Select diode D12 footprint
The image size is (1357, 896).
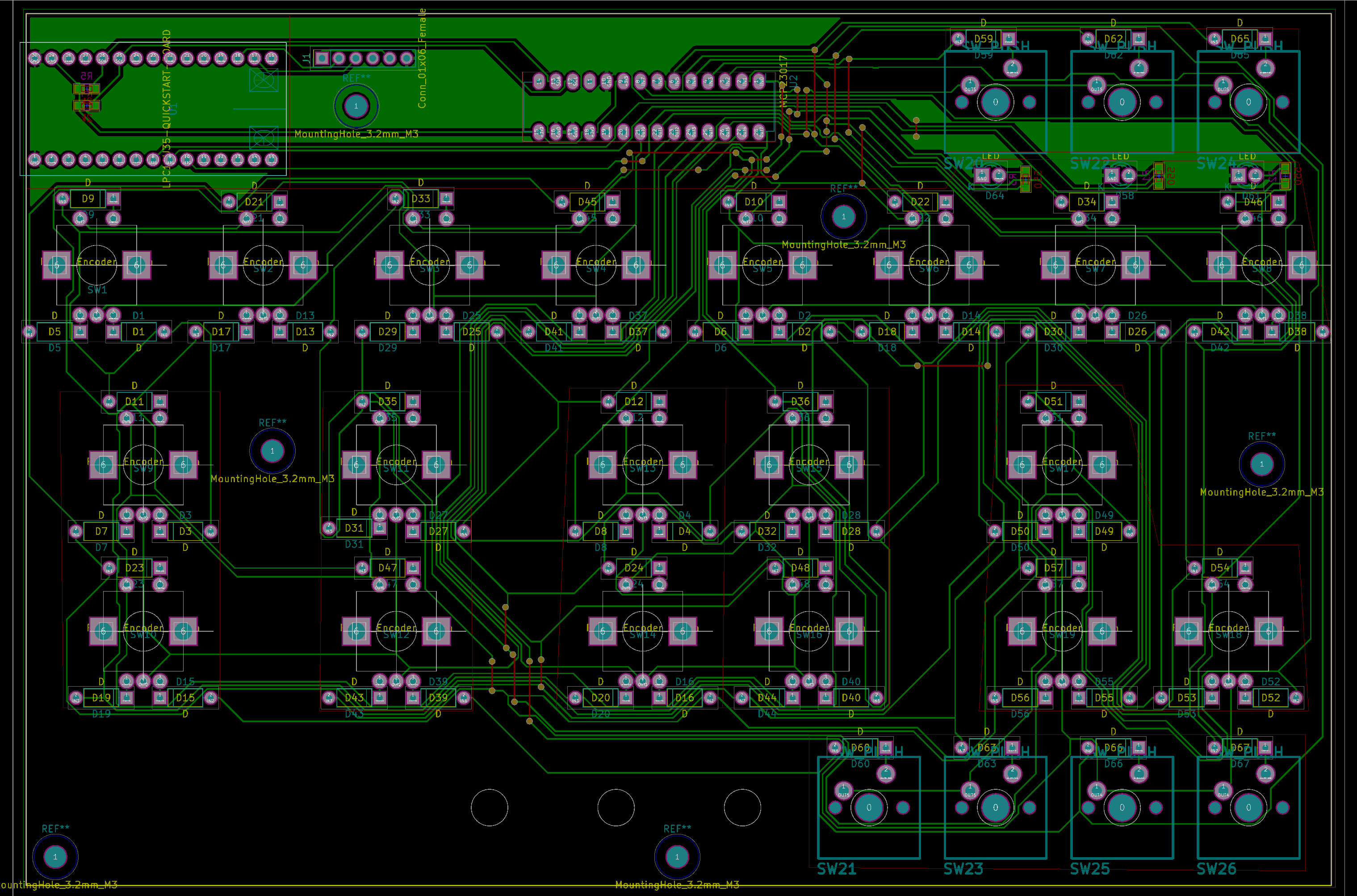[x=633, y=402]
